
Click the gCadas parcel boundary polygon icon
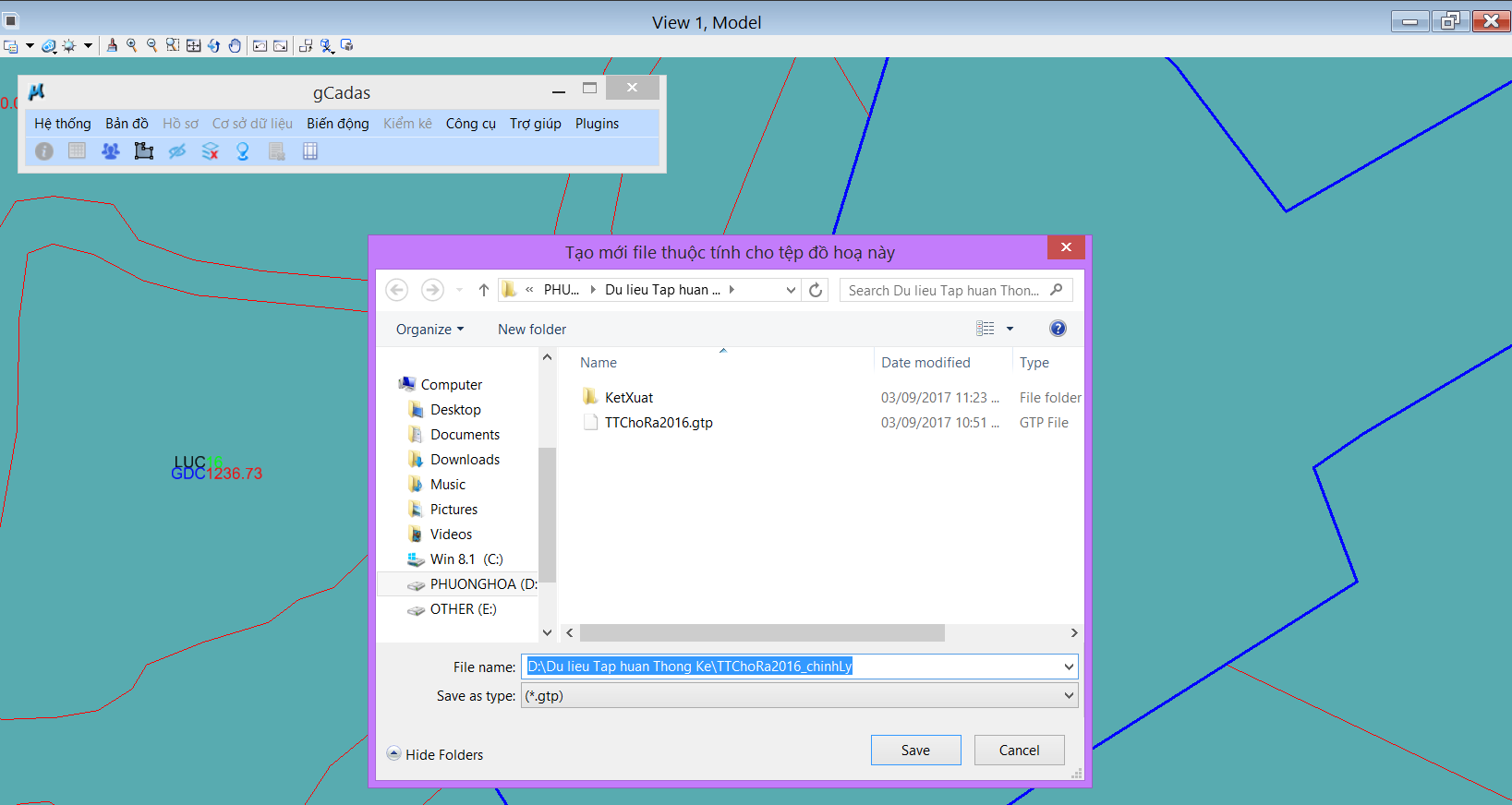(143, 151)
